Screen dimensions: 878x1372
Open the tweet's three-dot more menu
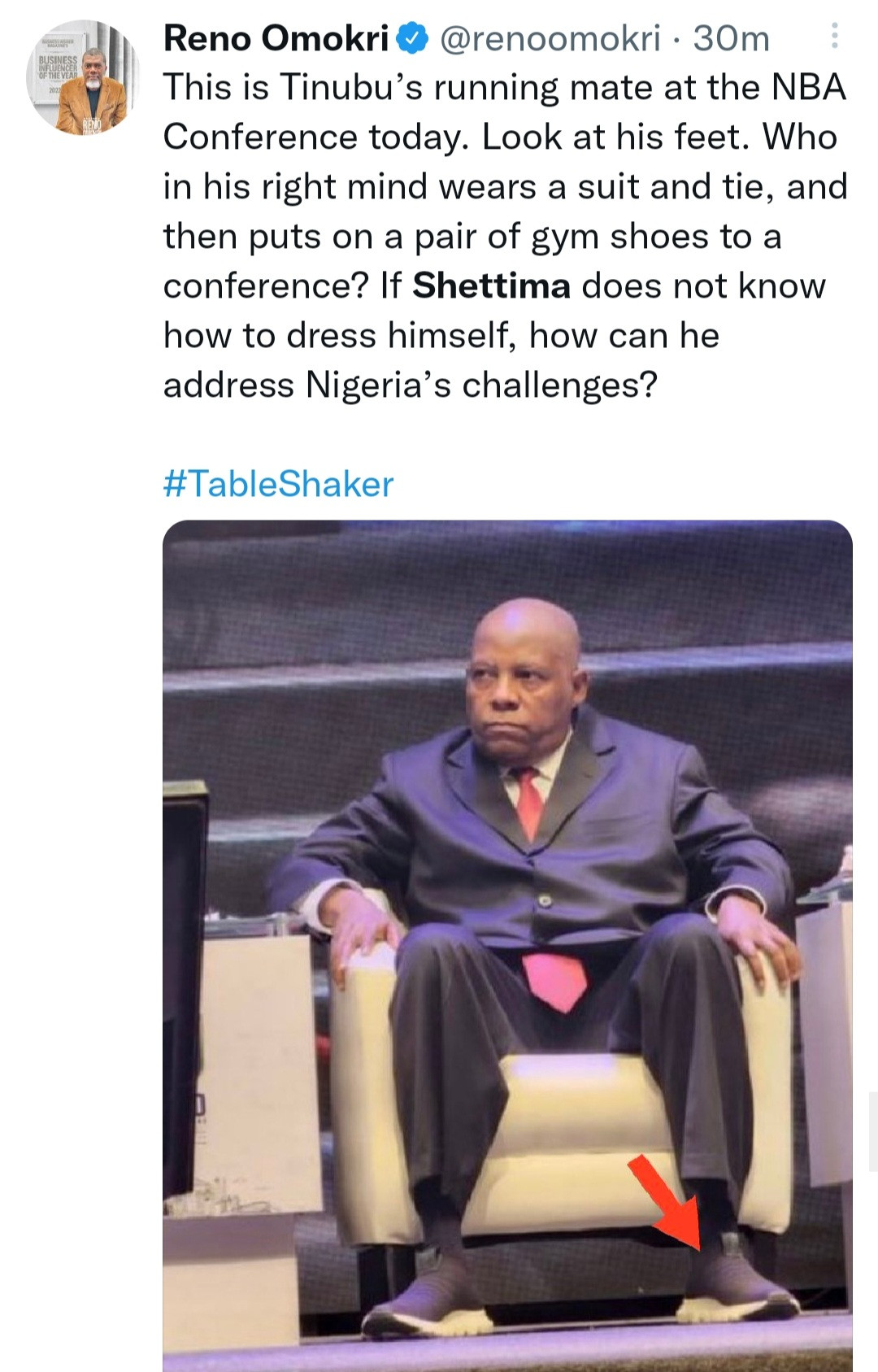pyautogui.click(x=834, y=36)
